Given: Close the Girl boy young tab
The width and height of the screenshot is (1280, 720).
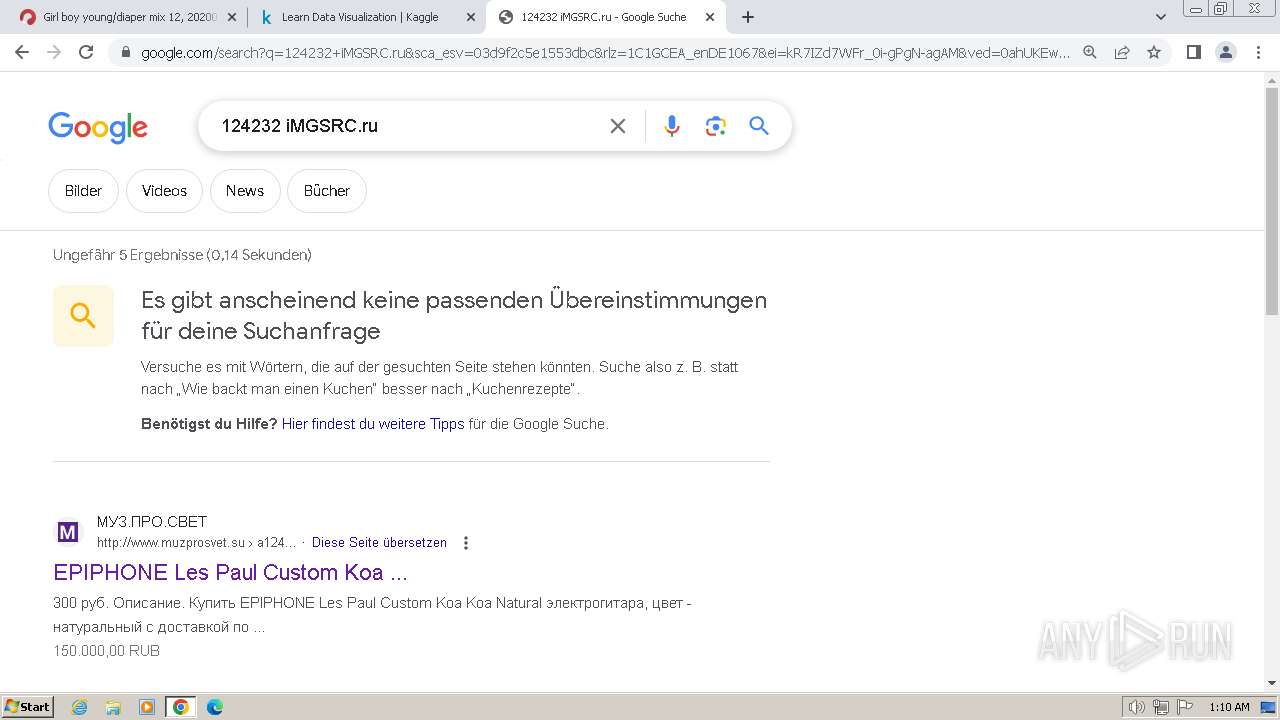Looking at the screenshot, I should pos(232,17).
